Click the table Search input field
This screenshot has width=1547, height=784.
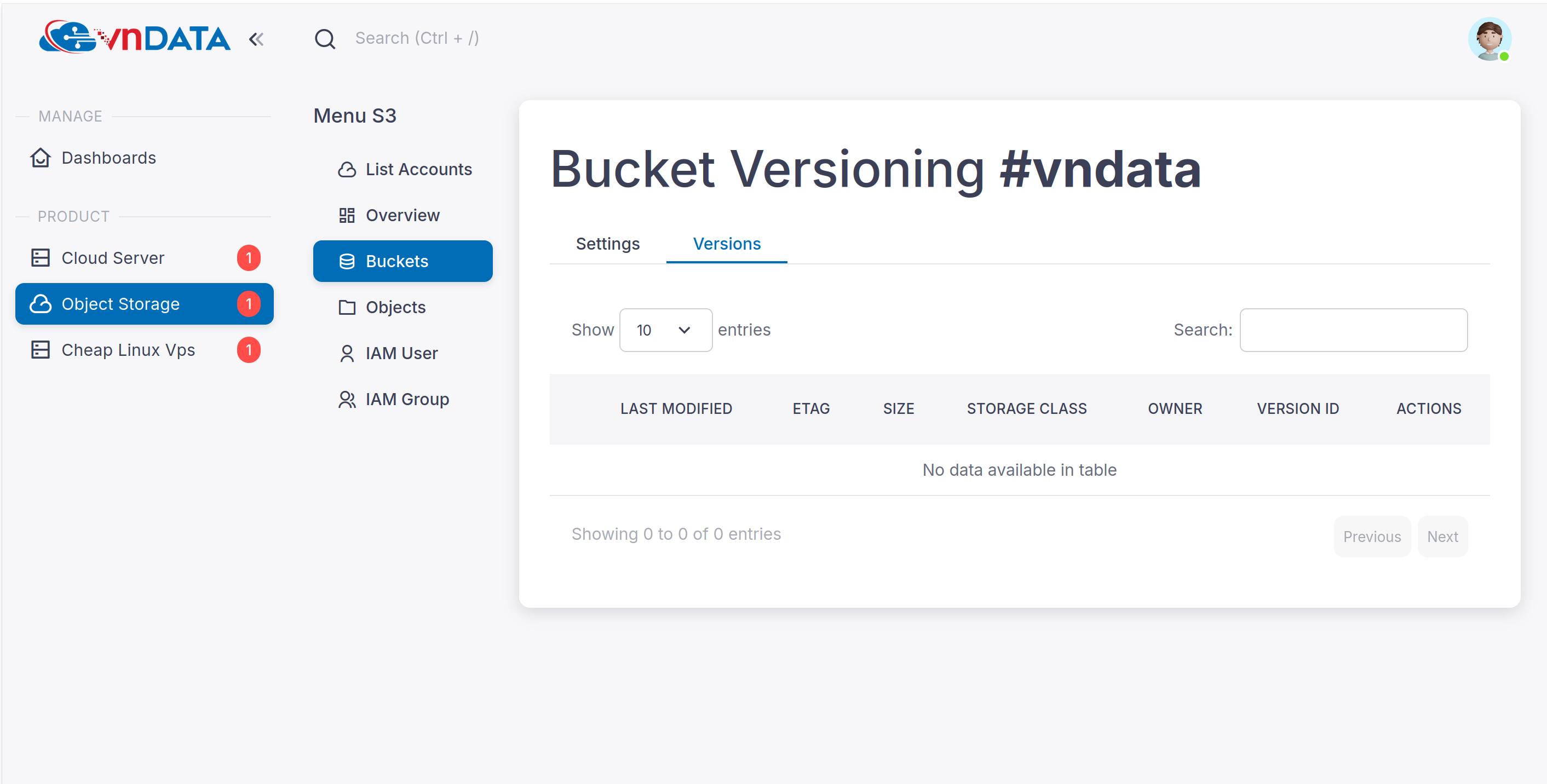[1353, 330]
